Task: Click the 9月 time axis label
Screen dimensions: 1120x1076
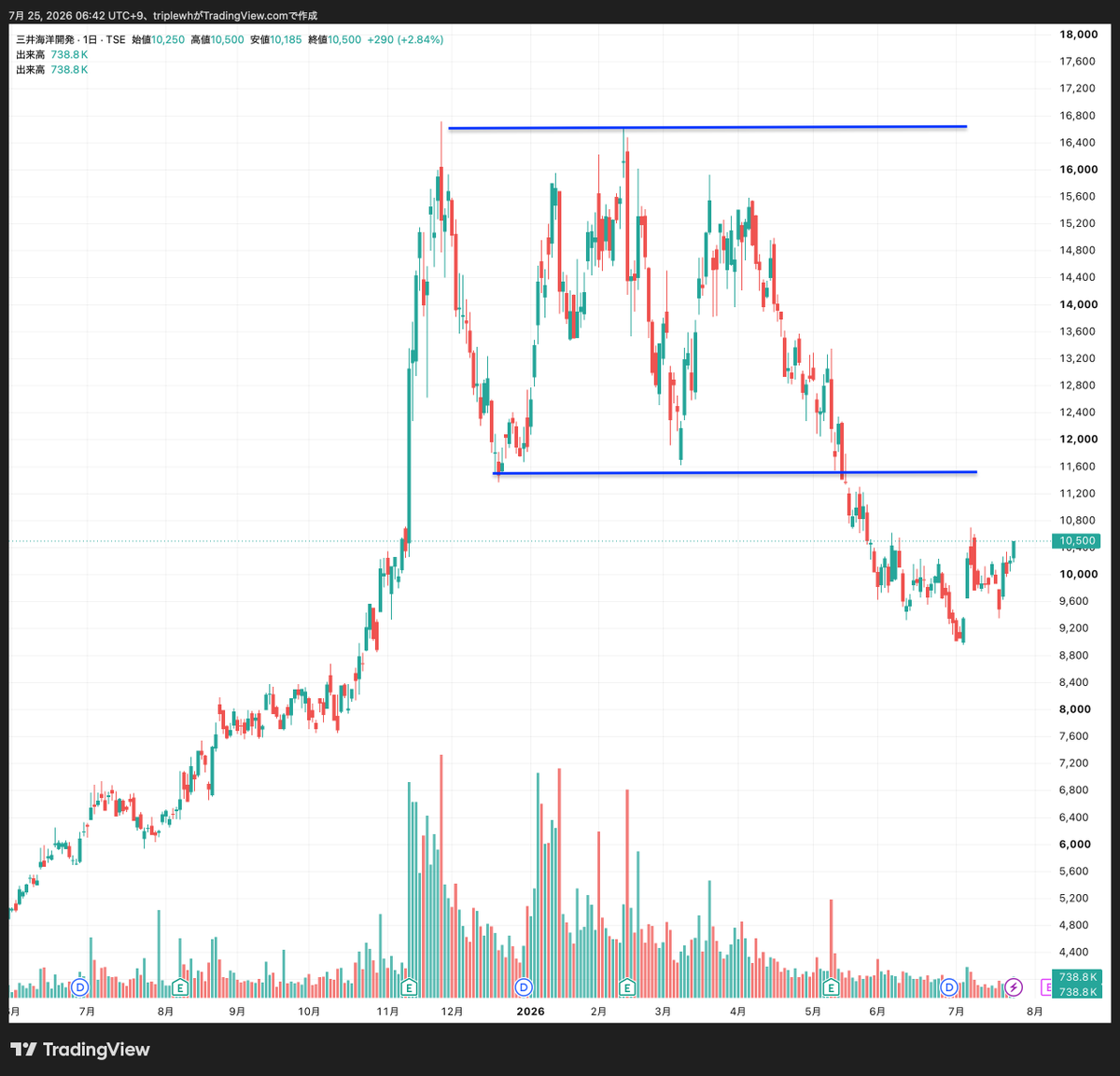Action: 237,1012
